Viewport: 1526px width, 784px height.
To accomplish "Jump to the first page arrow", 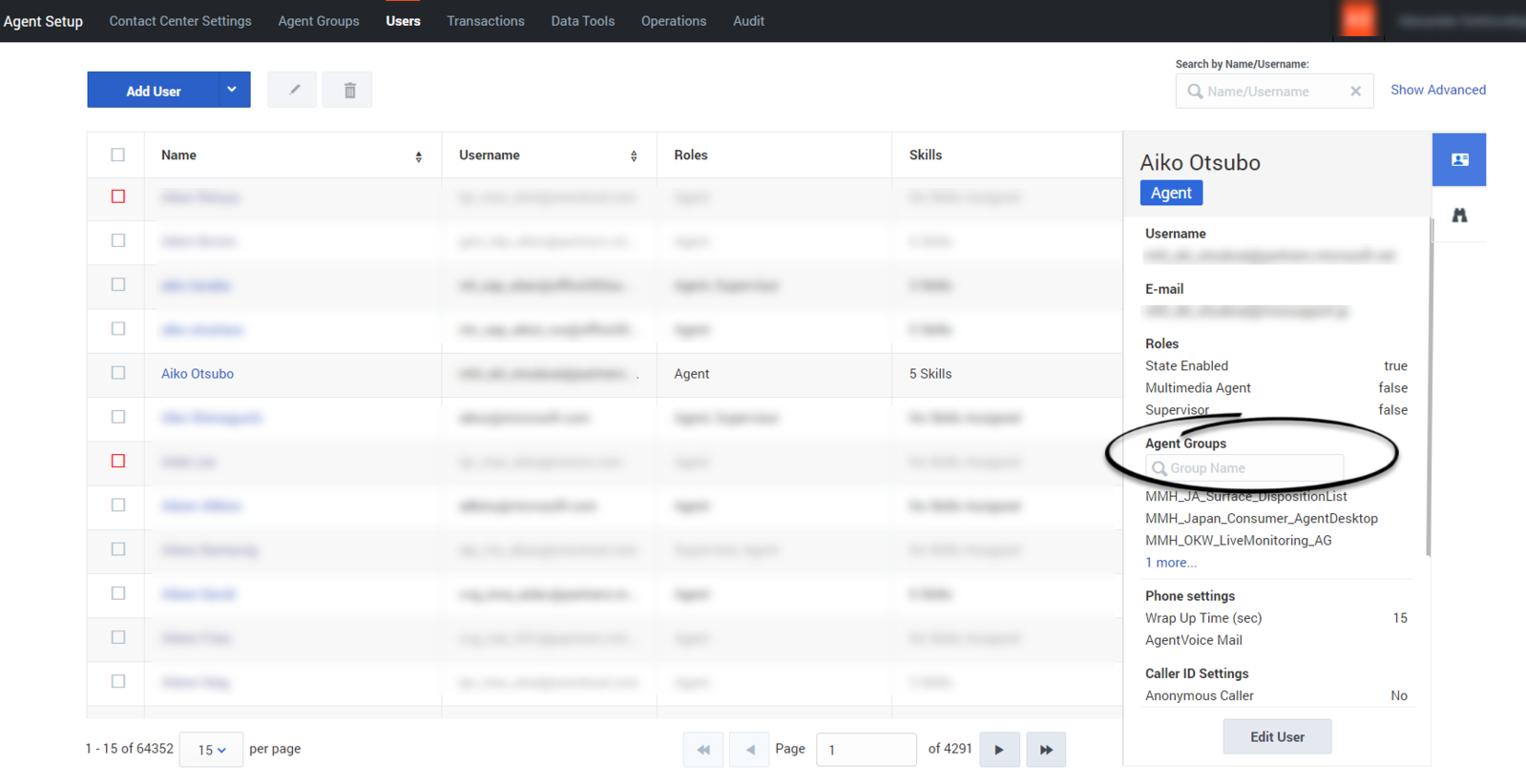I will pos(703,750).
